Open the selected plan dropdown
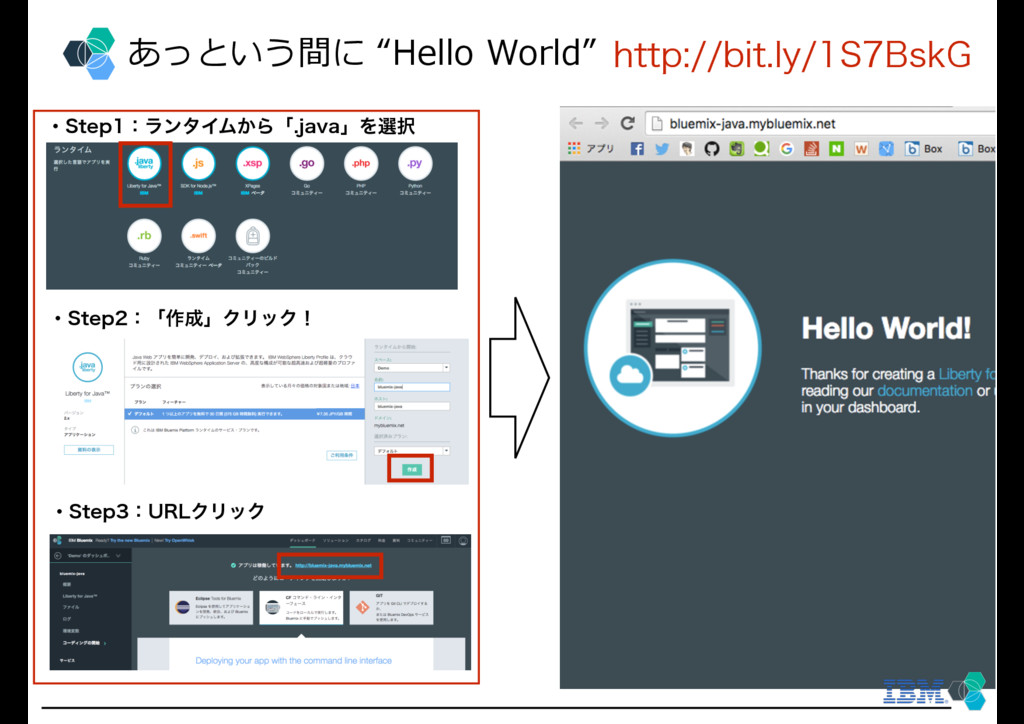 point(411,451)
